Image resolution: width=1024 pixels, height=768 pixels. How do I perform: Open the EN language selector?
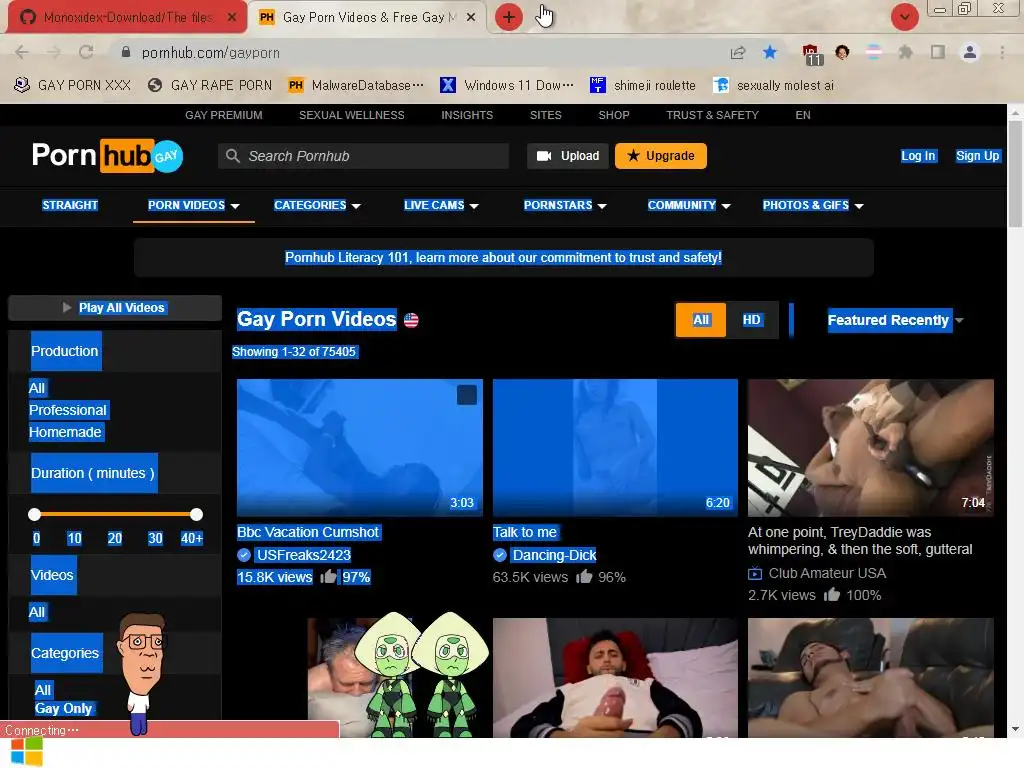(803, 115)
